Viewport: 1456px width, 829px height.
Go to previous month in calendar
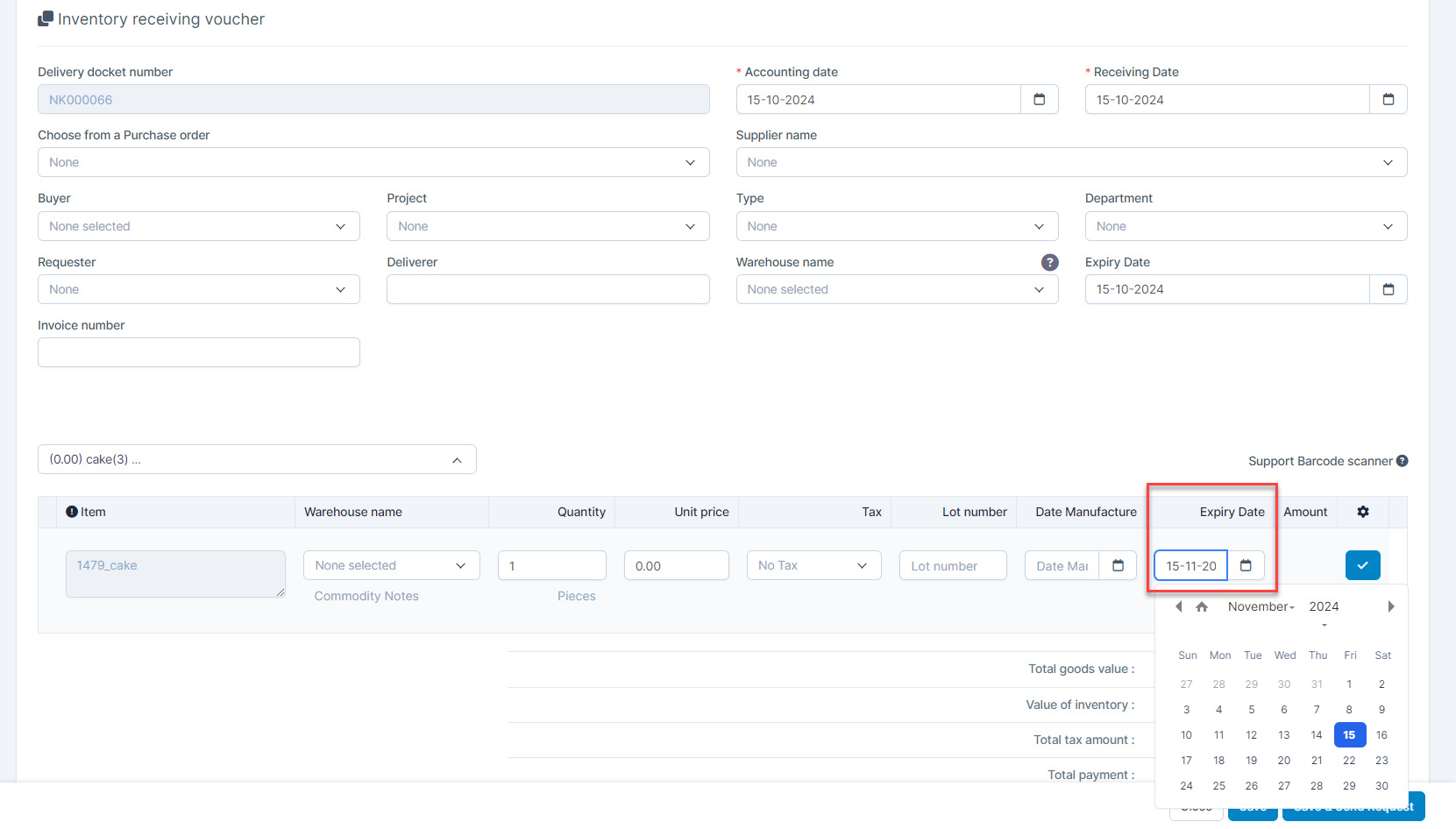1179,606
